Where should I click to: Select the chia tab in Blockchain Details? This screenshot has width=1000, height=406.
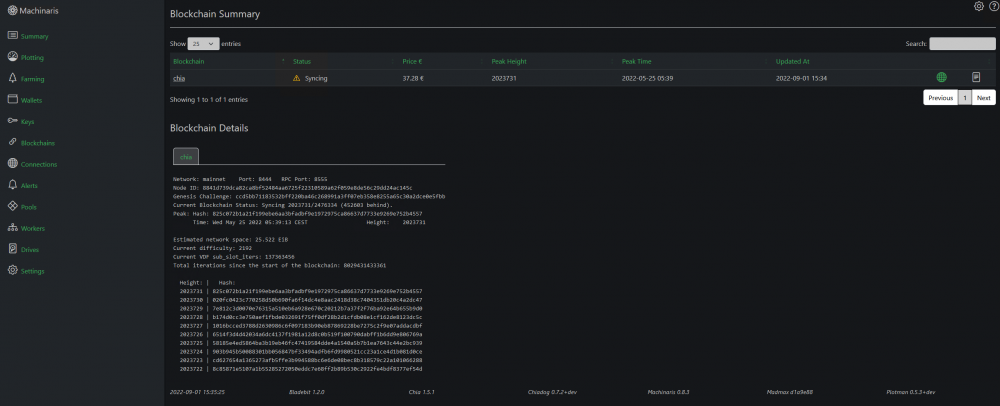coord(186,156)
